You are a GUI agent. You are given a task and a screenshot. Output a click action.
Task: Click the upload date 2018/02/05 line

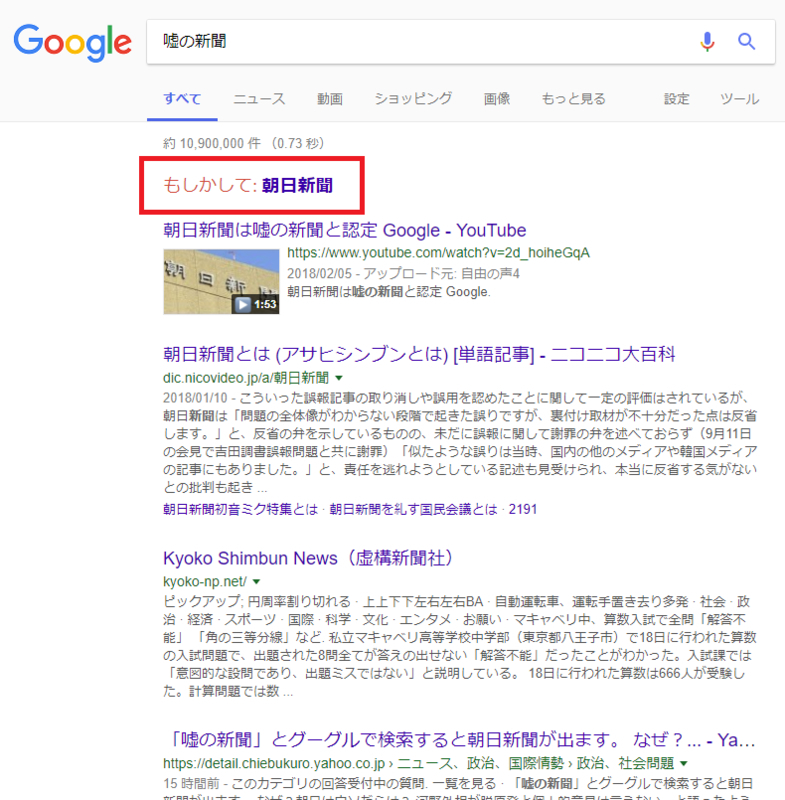click(x=403, y=273)
